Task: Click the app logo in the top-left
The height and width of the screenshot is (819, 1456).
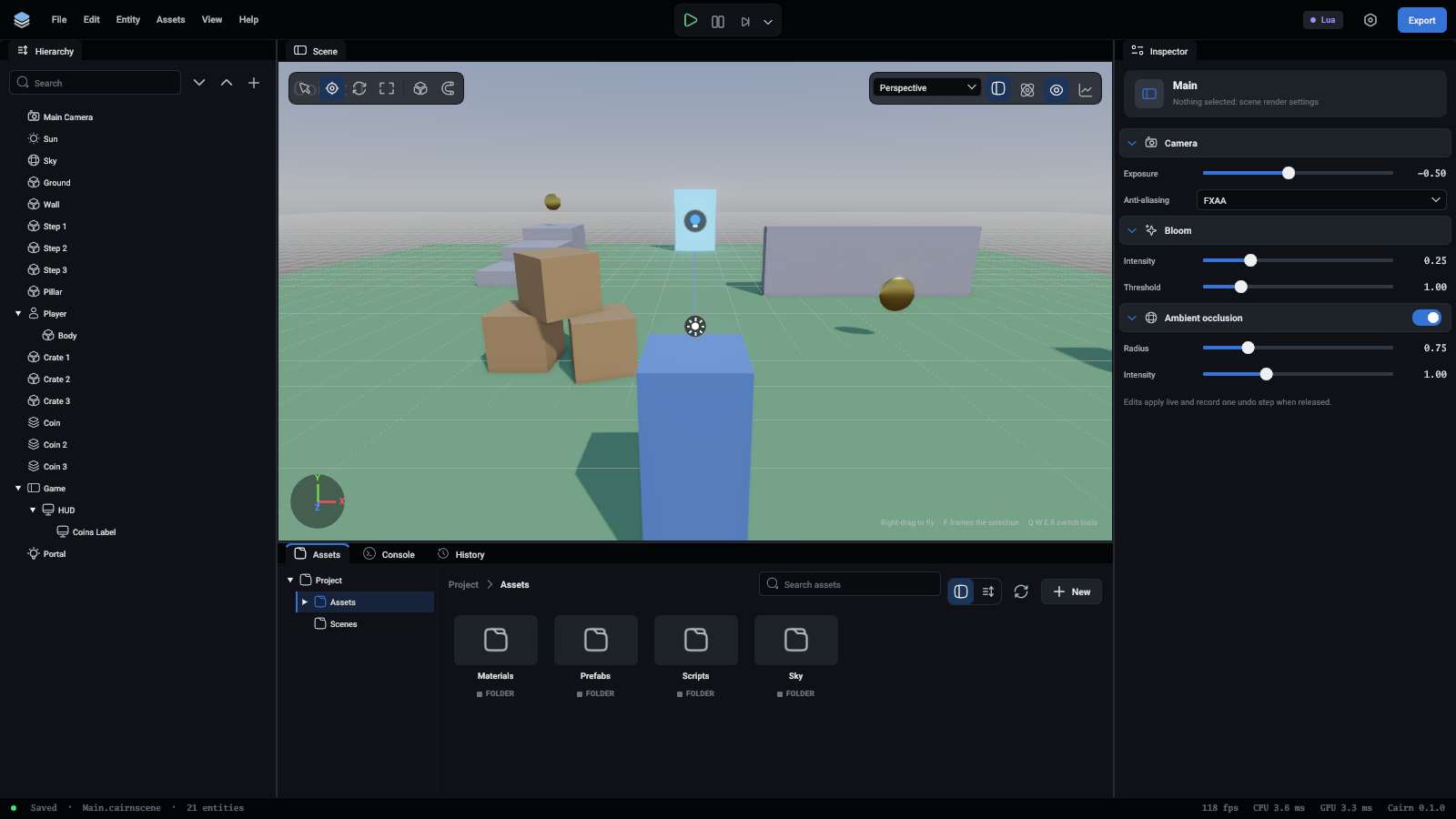Action: coord(22,20)
